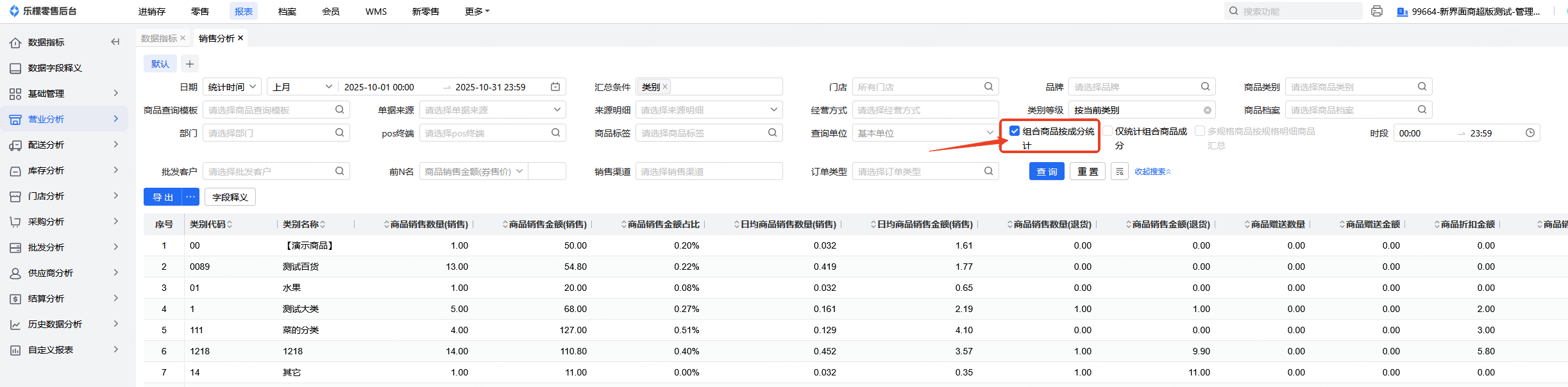Click the 查询 button
This screenshot has width=1568, height=387.
[x=1047, y=171]
